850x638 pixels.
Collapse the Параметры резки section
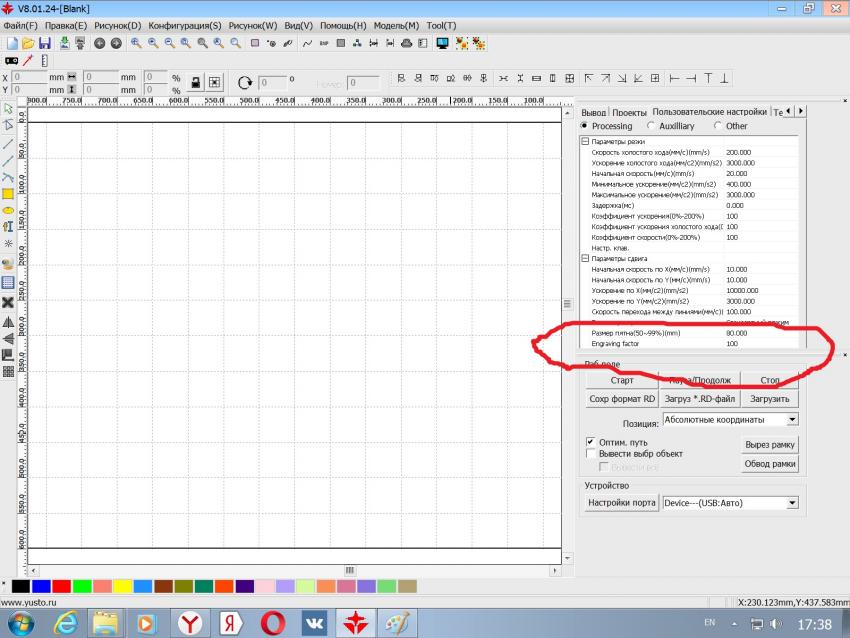(x=586, y=141)
